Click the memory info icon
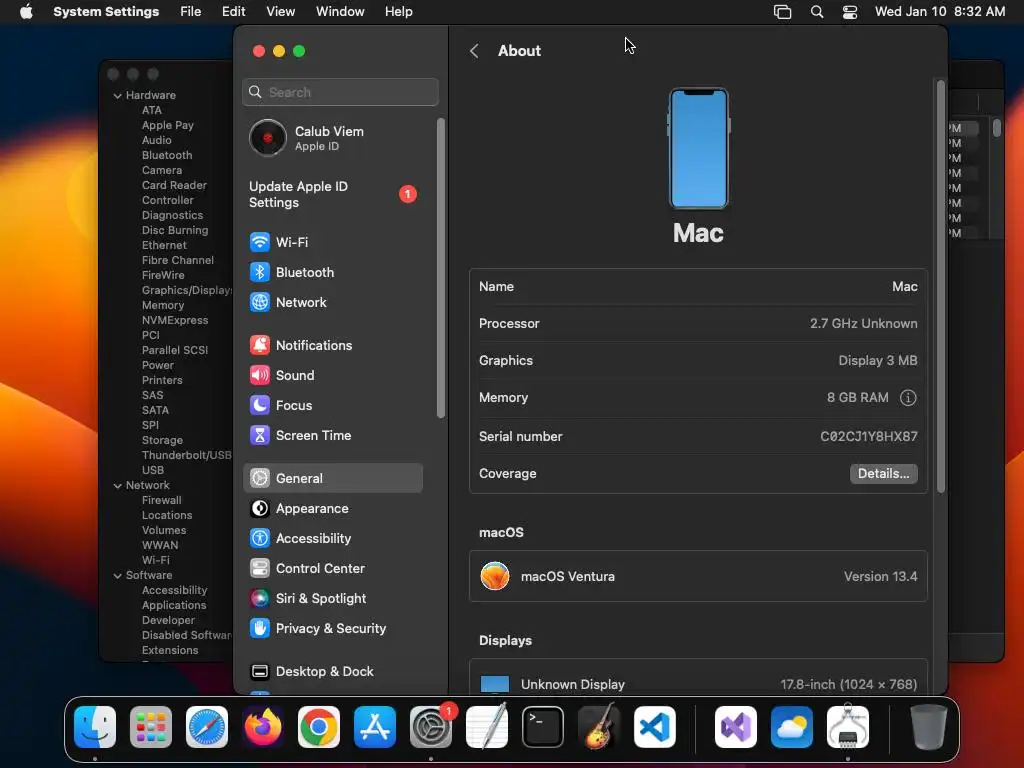The height and width of the screenshot is (768, 1024). (908, 398)
